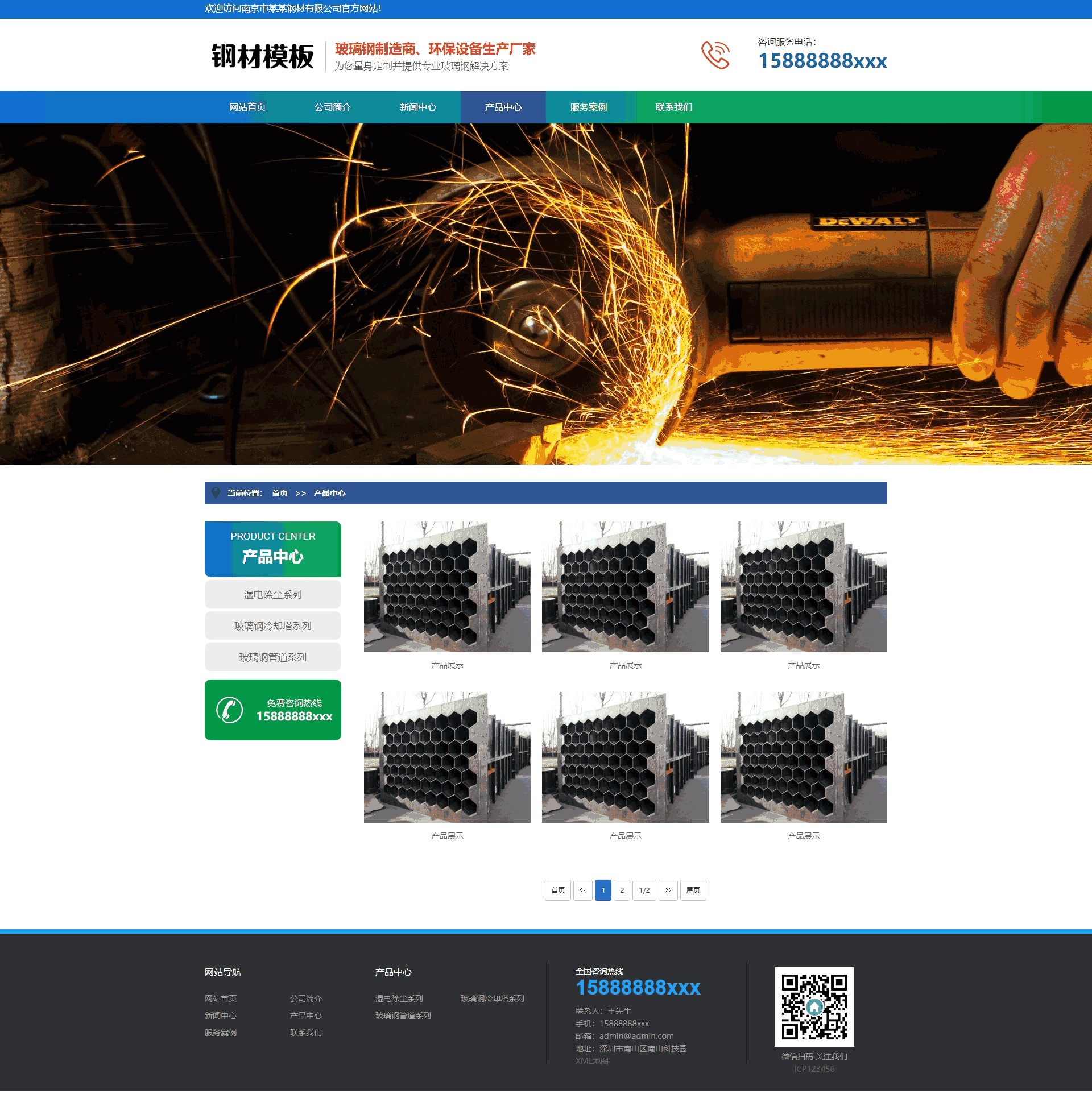Click the WeChat QR code image
The height and width of the screenshot is (1102, 1092).
pyautogui.click(x=813, y=1006)
